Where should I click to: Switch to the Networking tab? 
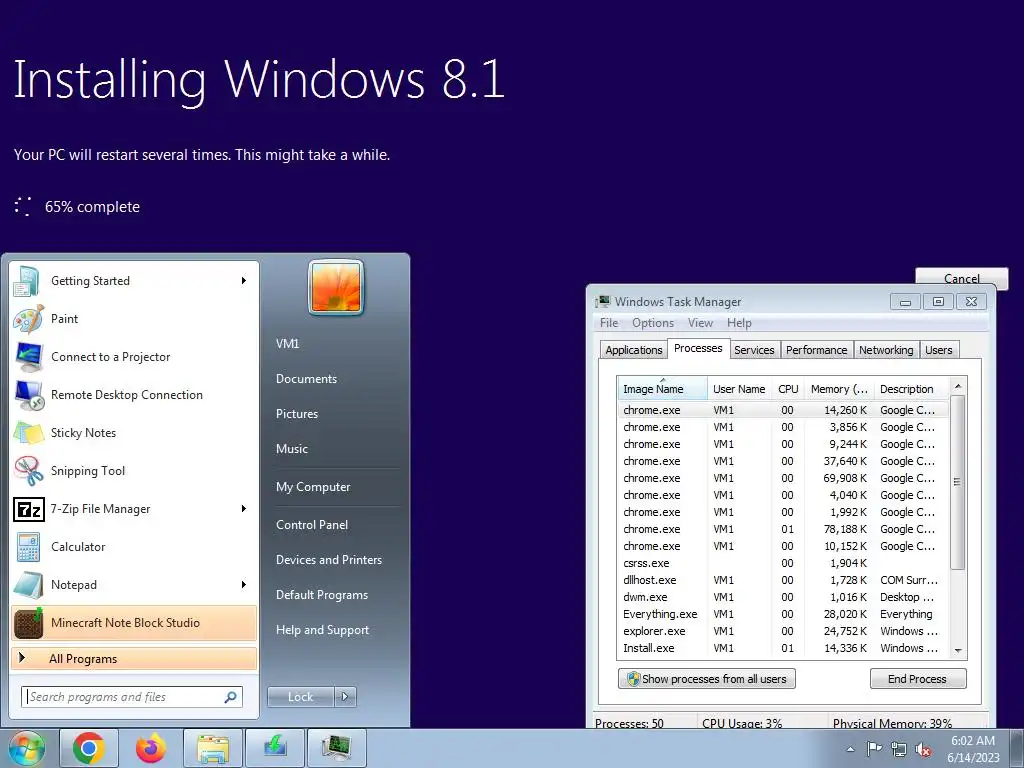[886, 350]
